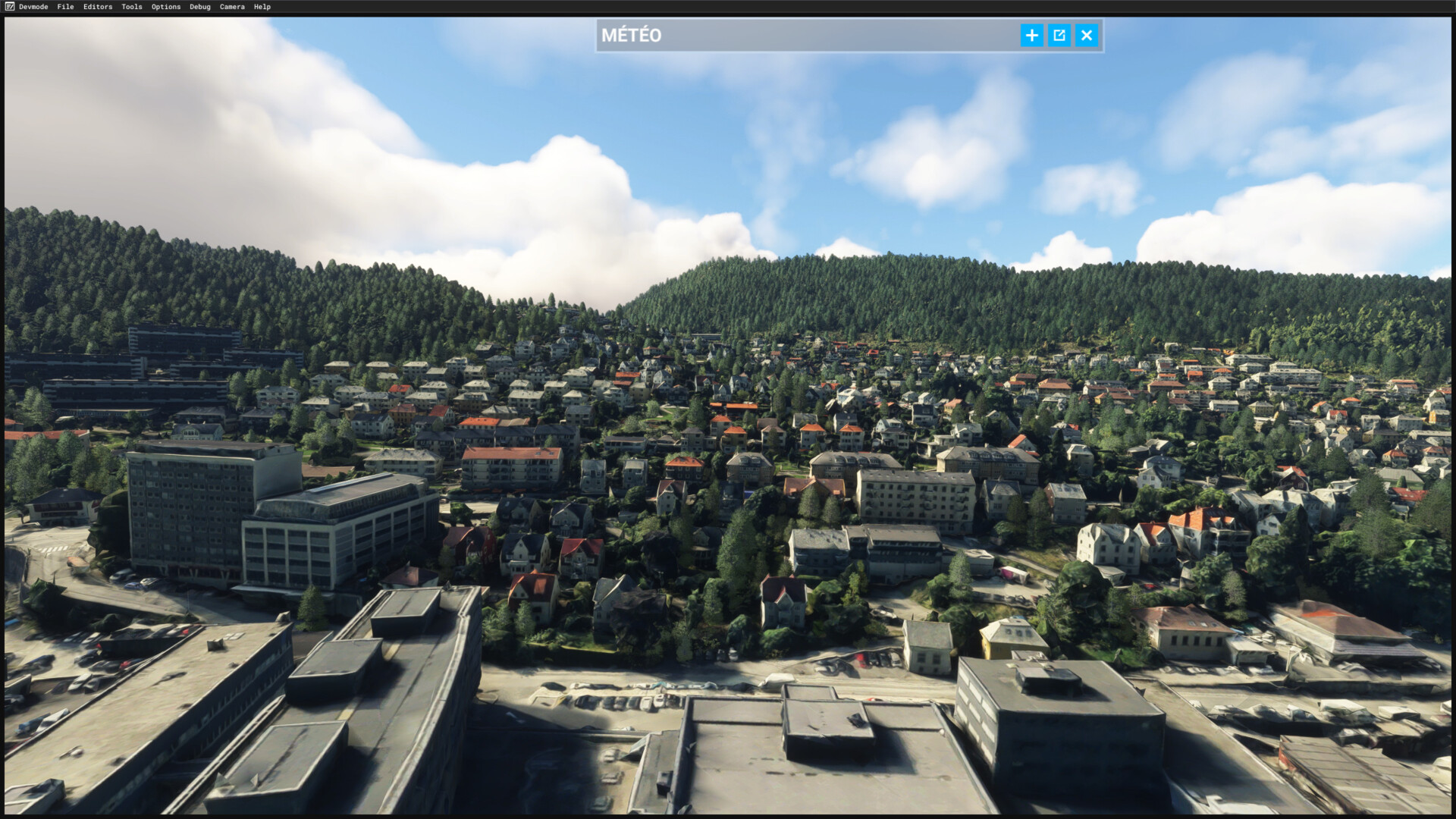Pop out the MÉTÉO panel to separate window
The height and width of the screenshot is (819, 1456).
1059,35
